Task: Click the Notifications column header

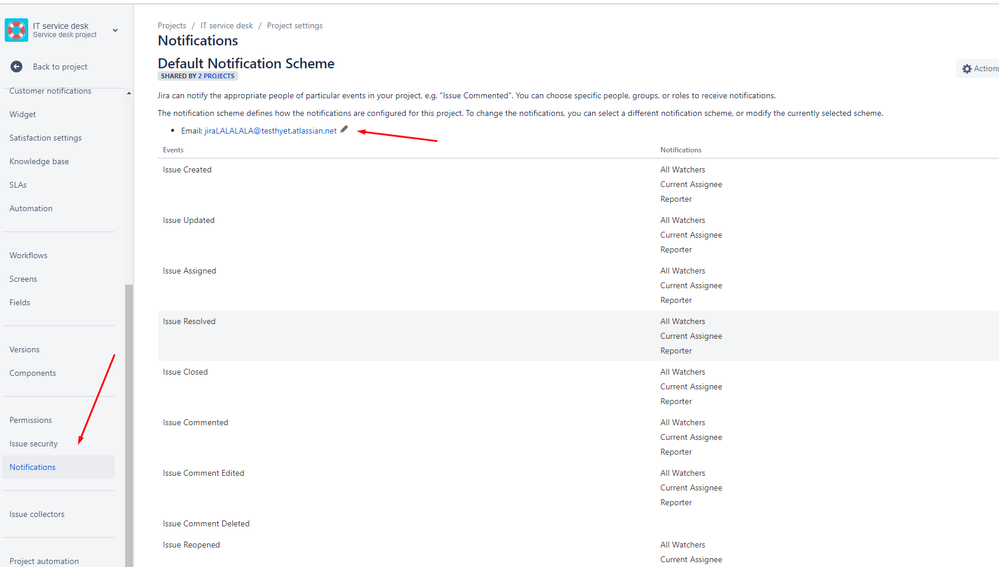Action: 680,150
